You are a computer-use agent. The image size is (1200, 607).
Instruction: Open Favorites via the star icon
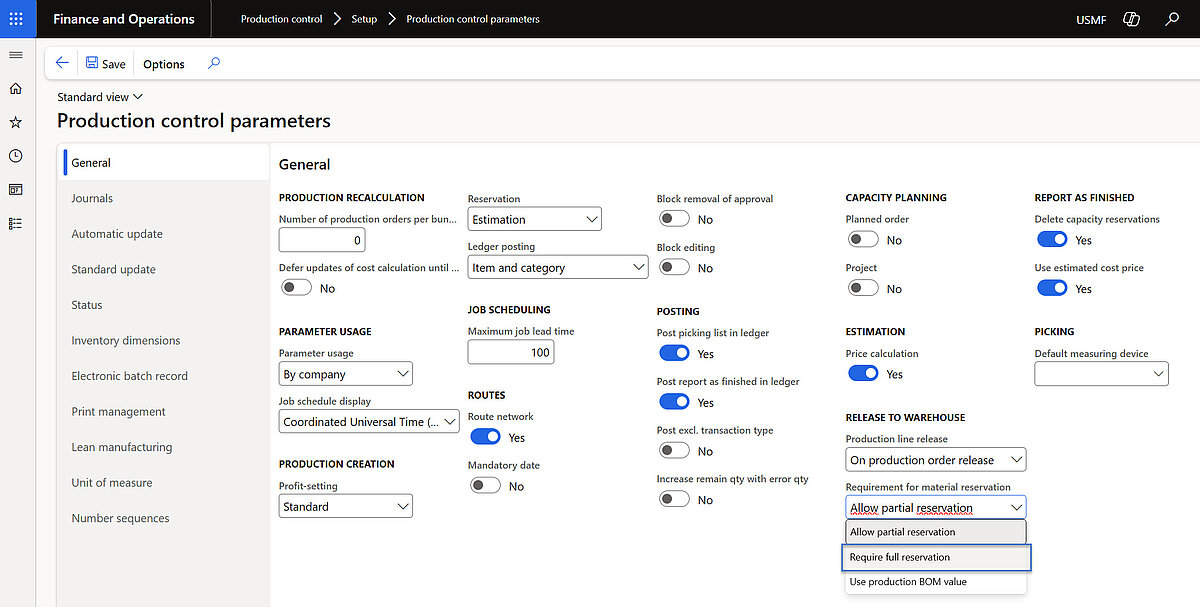[x=15, y=122]
